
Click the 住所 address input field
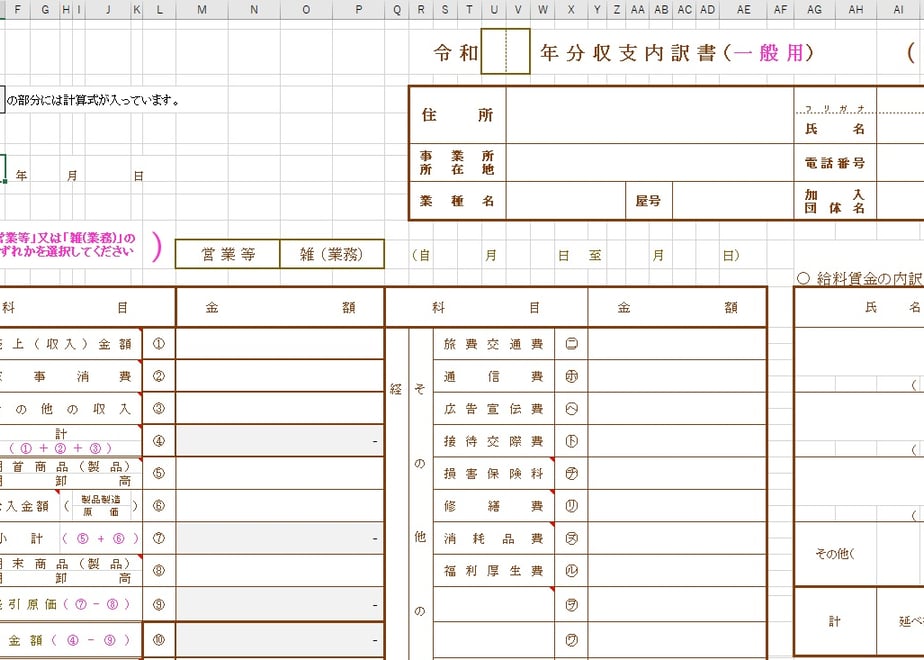(650, 115)
